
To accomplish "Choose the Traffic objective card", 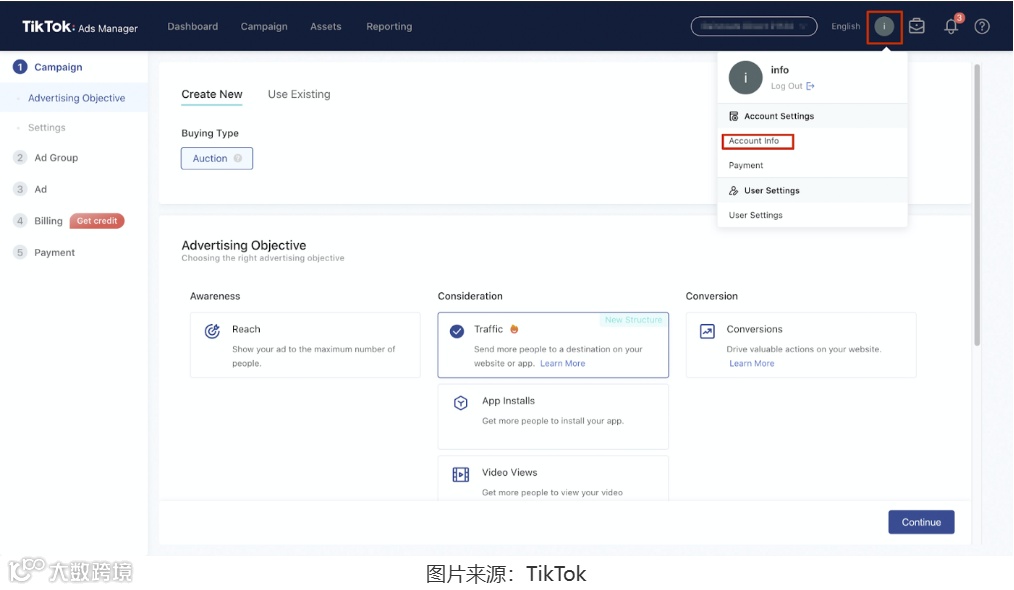I will pyautogui.click(x=553, y=345).
